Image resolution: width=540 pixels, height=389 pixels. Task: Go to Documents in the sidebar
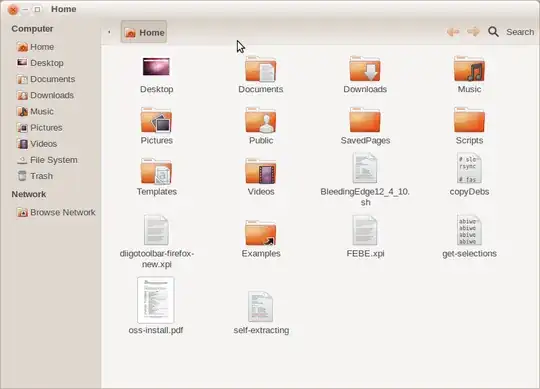pyautogui.click(x=46, y=79)
